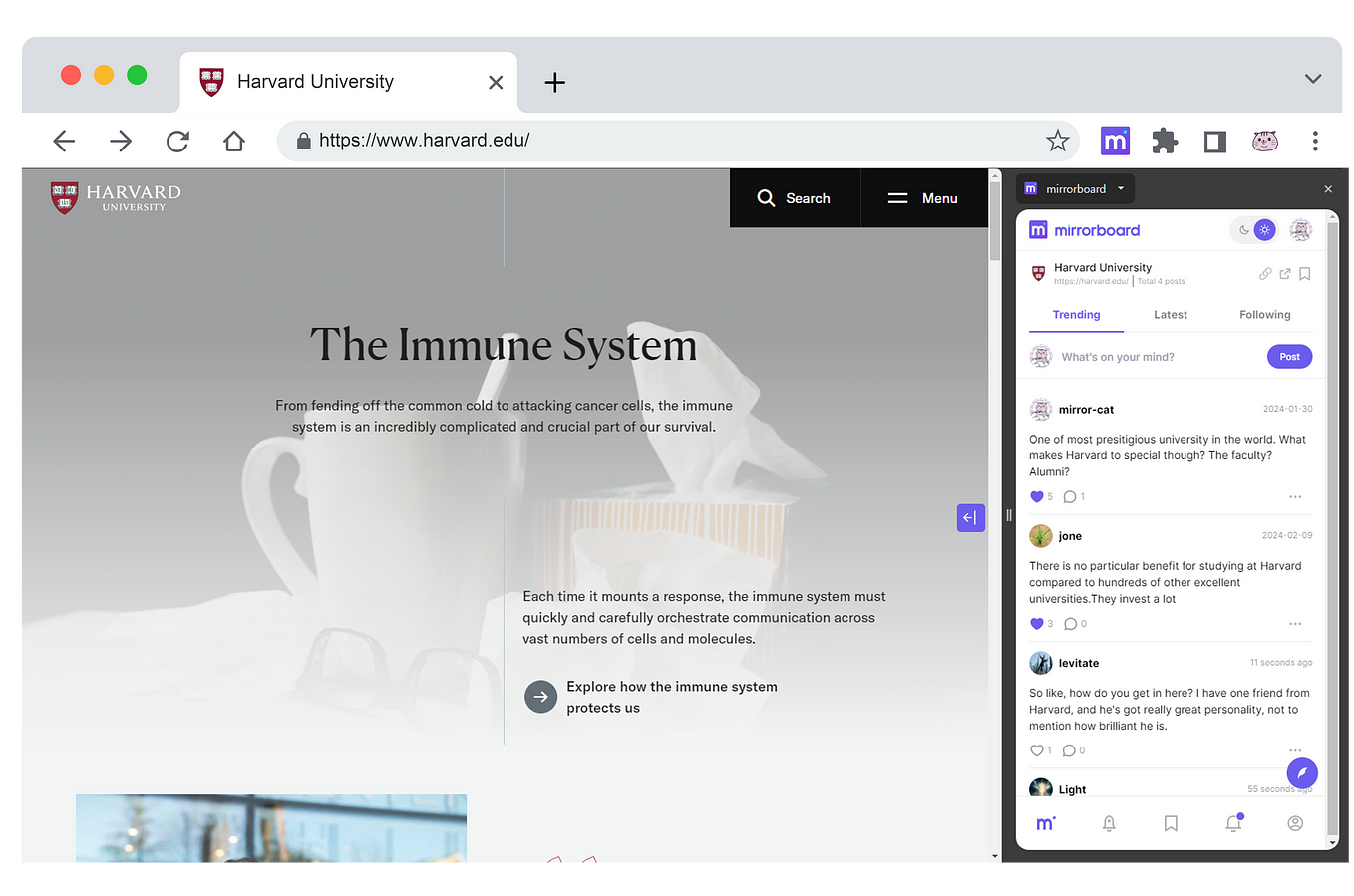Screen dimensions: 1354x896
Task: Like levitate's post
Action: (x=1037, y=750)
